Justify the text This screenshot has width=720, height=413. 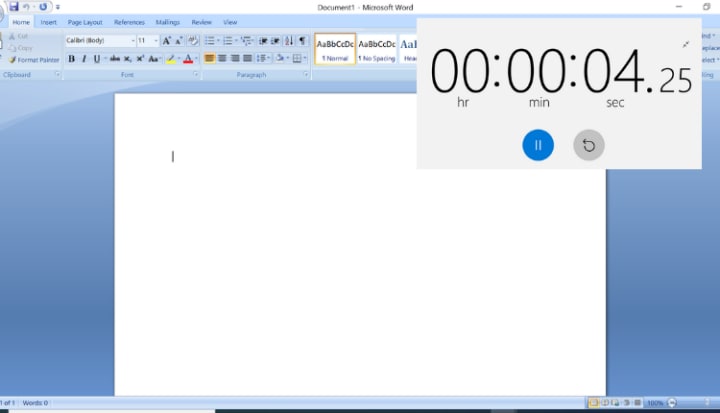[x=248, y=58]
